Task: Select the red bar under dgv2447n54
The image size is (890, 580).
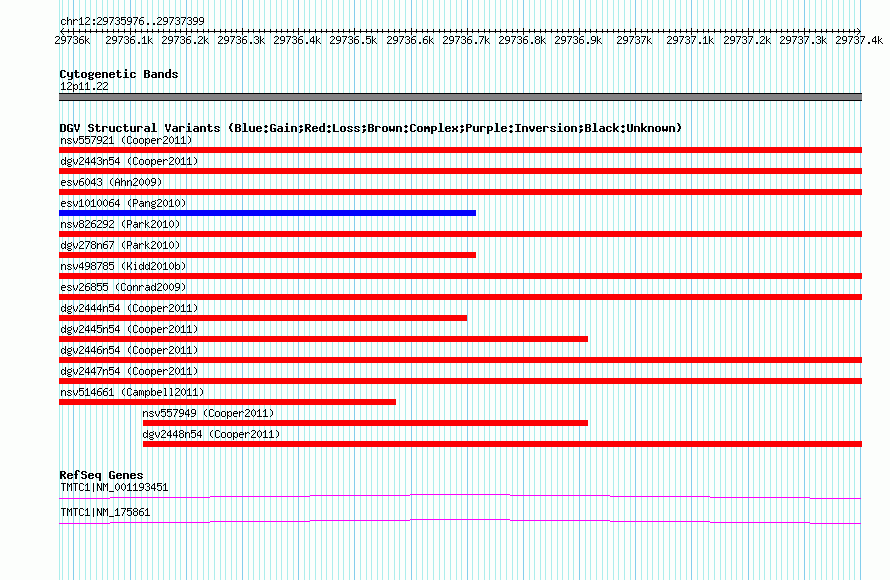Action: pyautogui.click(x=460, y=381)
